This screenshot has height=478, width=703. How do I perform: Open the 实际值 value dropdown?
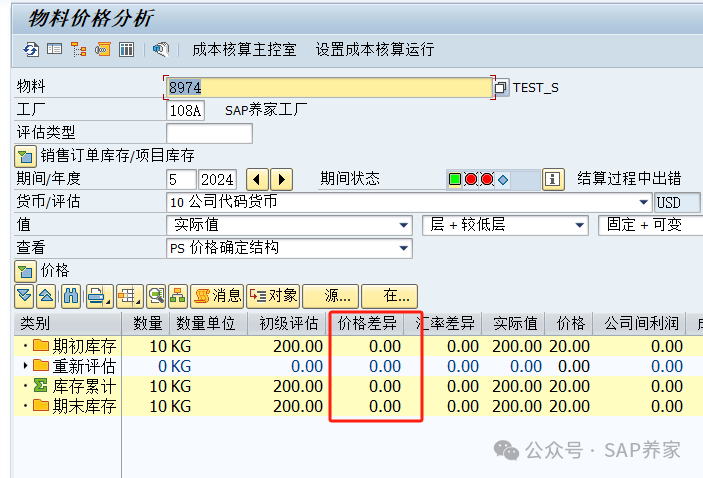click(404, 225)
